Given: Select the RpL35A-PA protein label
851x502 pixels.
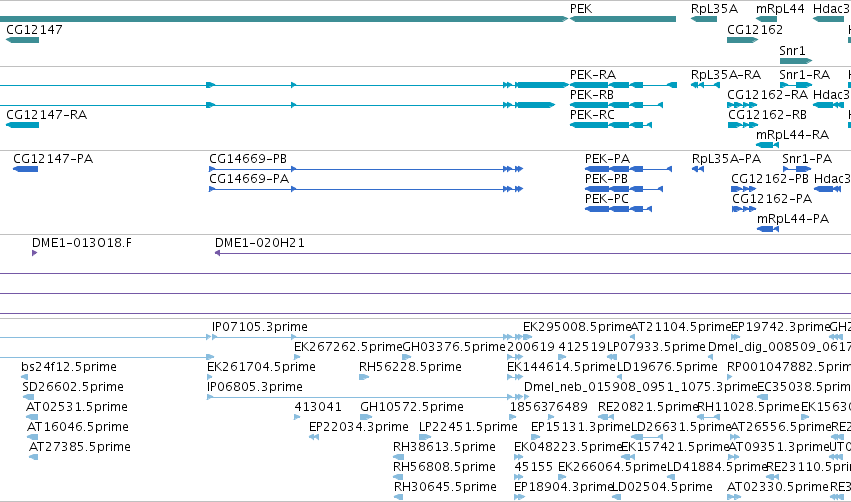Looking at the screenshot, I should point(726,159).
